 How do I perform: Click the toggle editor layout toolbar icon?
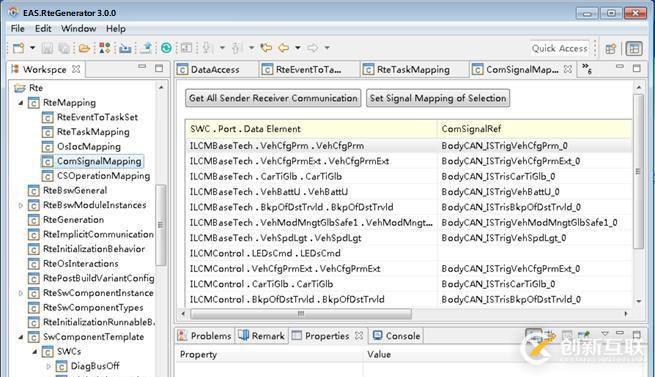click(186, 48)
